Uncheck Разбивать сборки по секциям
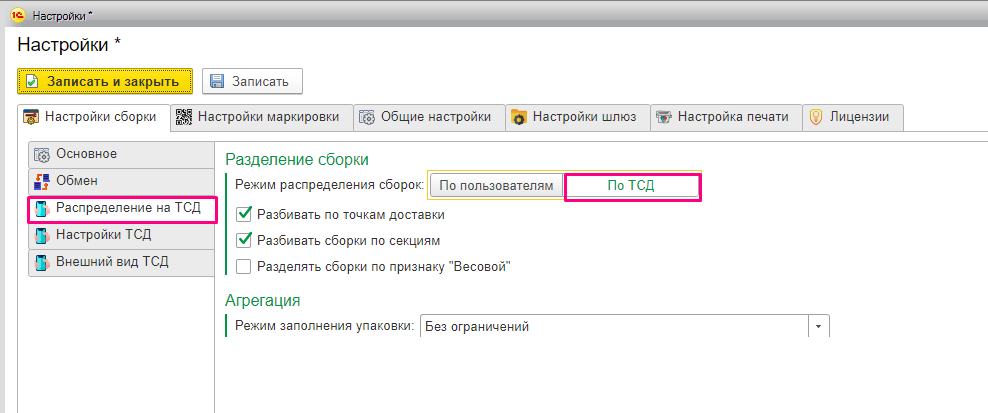Viewport: 988px width, 413px height. [244, 240]
